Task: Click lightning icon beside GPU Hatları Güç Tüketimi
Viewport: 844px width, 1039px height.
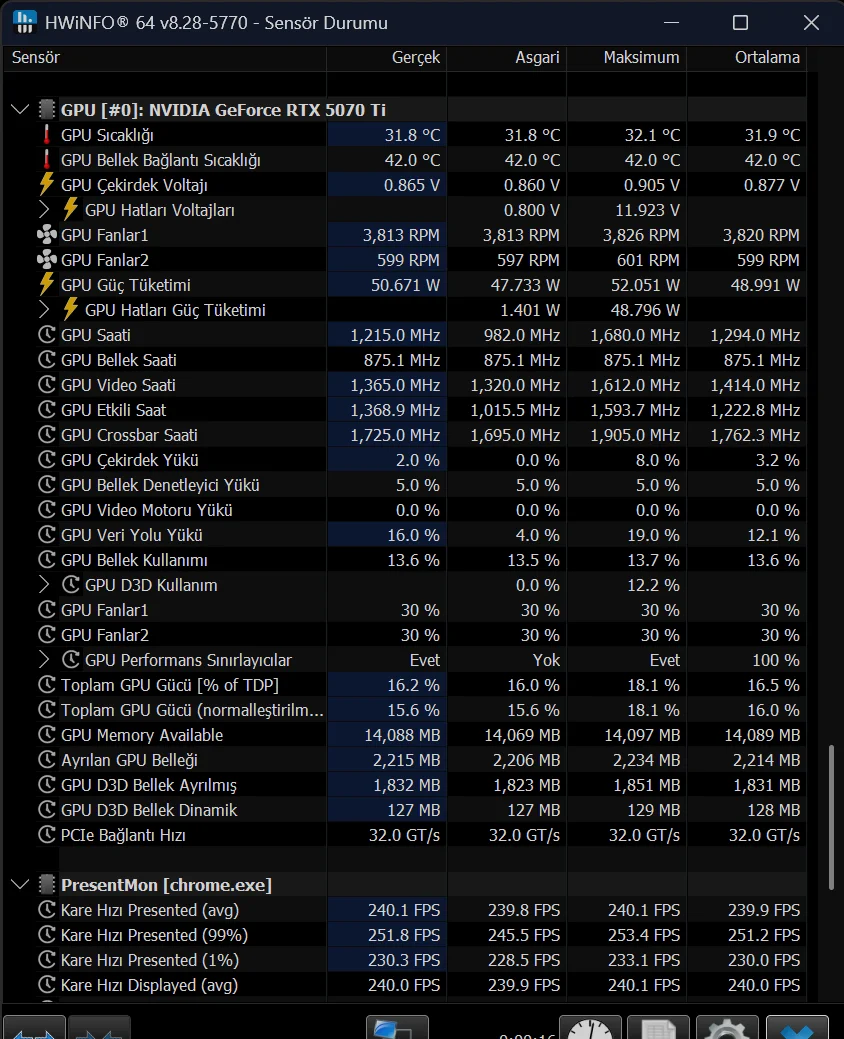Action: point(70,309)
